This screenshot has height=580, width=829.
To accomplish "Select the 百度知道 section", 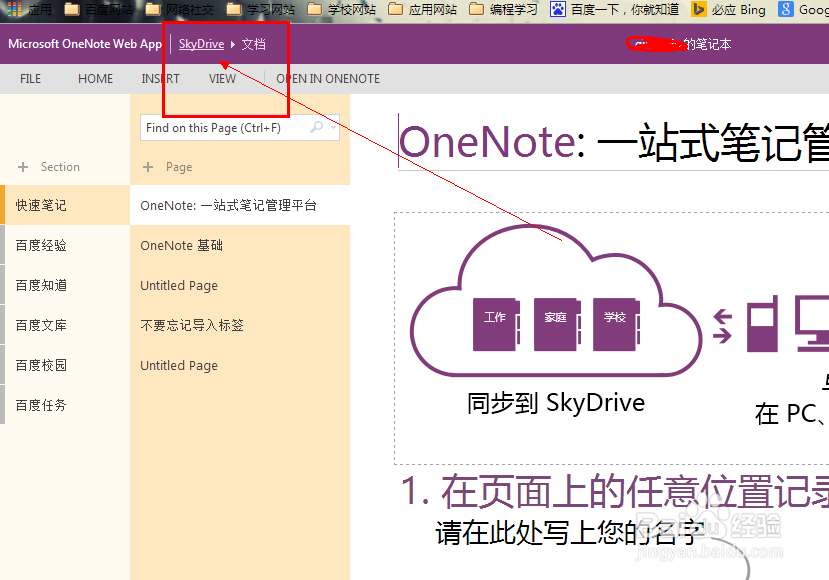I will tap(65, 286).
